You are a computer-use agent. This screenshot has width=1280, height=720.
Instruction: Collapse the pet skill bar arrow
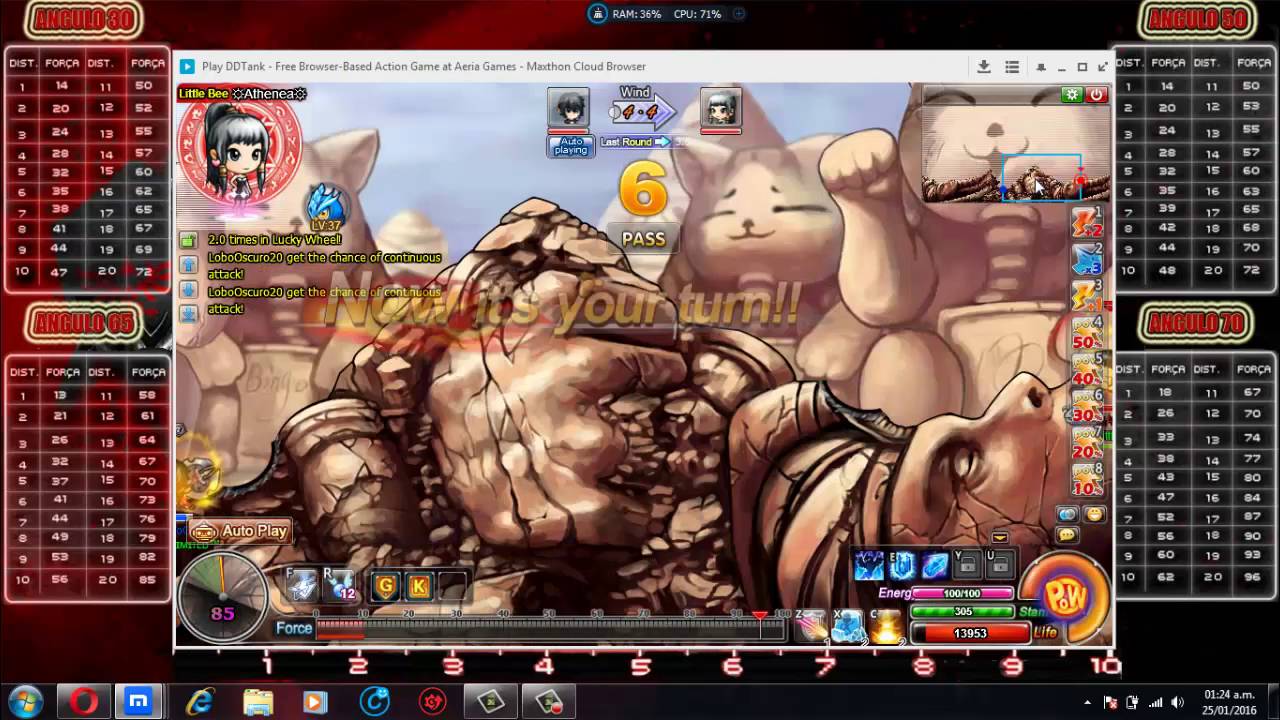pyautogui.click(x=999, y=538)
